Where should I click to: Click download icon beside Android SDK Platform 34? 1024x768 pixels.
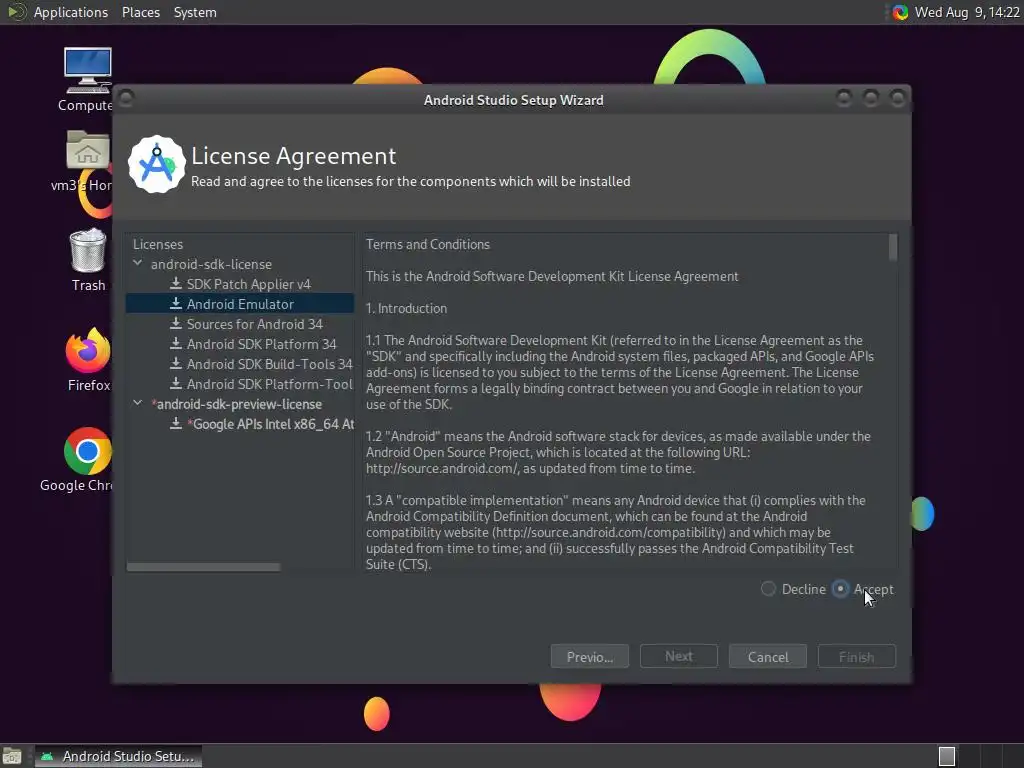[x=176, y=344]
